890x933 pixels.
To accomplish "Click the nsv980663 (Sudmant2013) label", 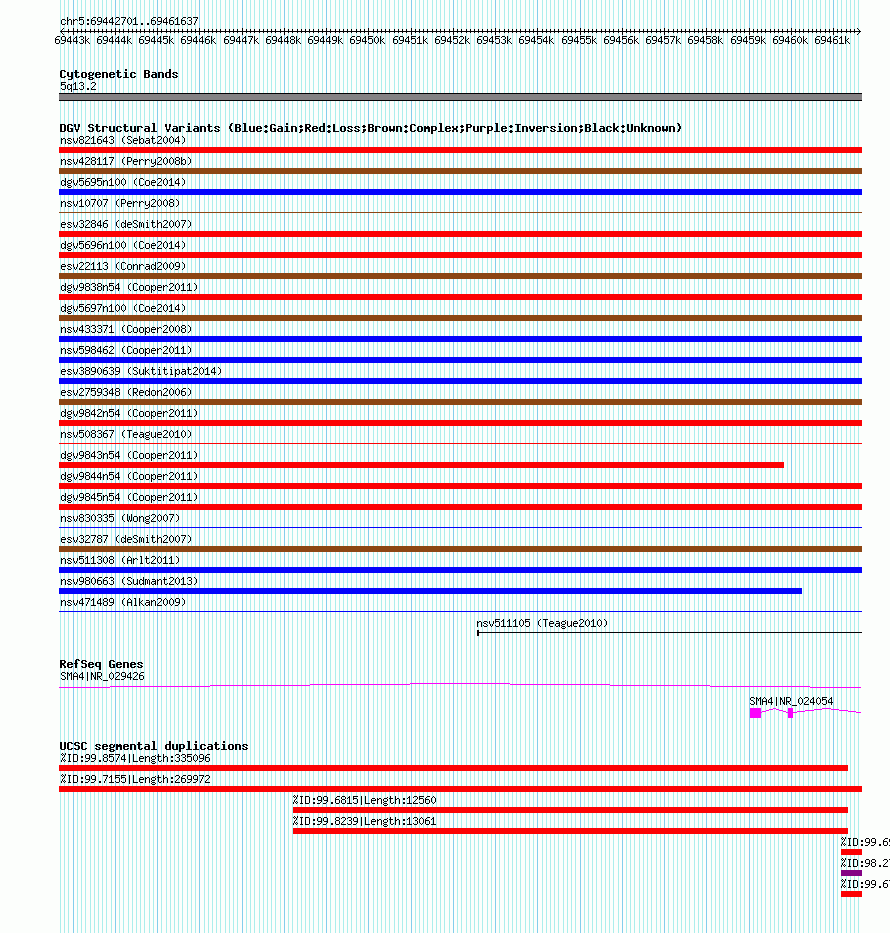I will click(x=129, y=581).
